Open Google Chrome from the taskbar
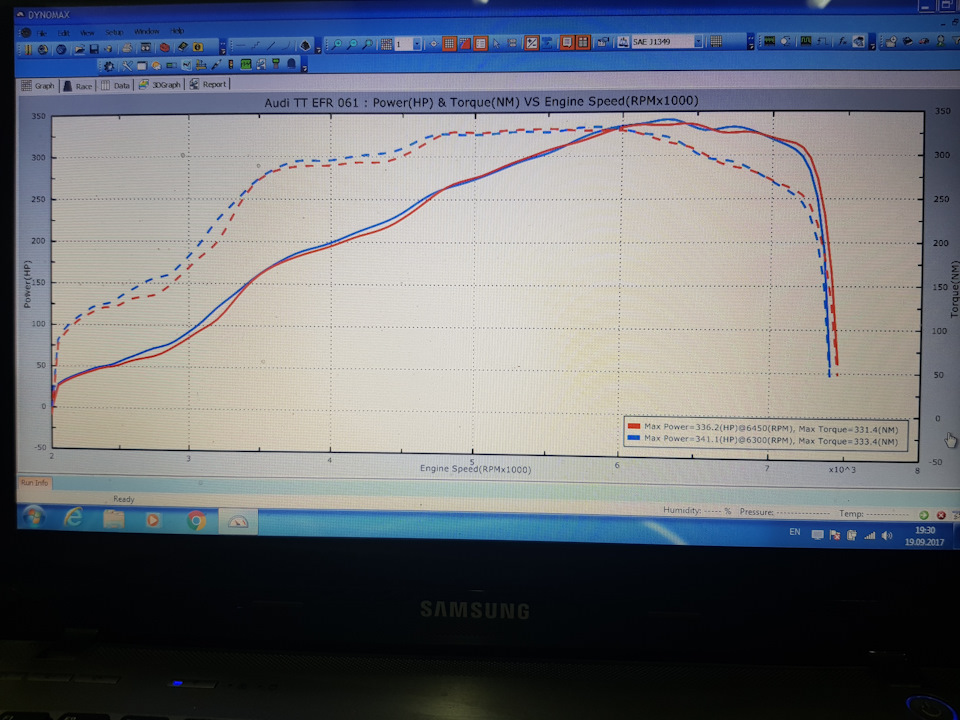960x720 pixels. click(x=196, y=521)
